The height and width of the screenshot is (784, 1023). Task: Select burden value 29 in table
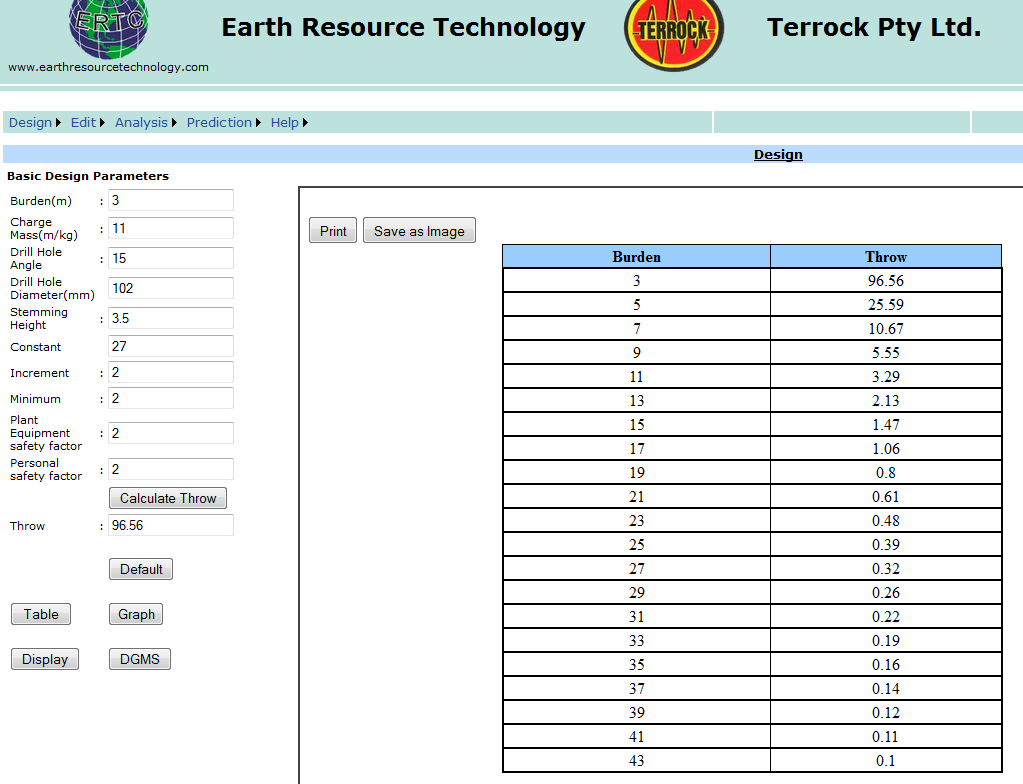click(x=636, y=593)
